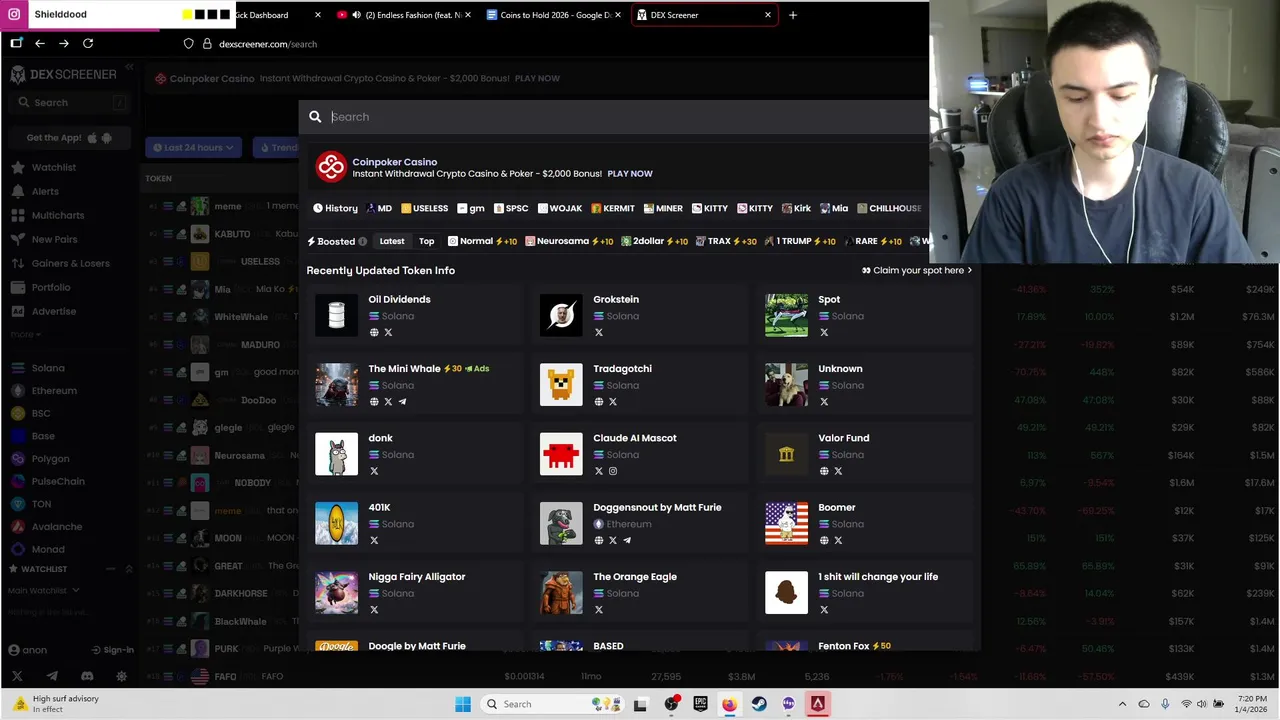Click Claim your spot here link
Screen dimensions: 1280x720
pyautogui.click(x=917, y=270)
